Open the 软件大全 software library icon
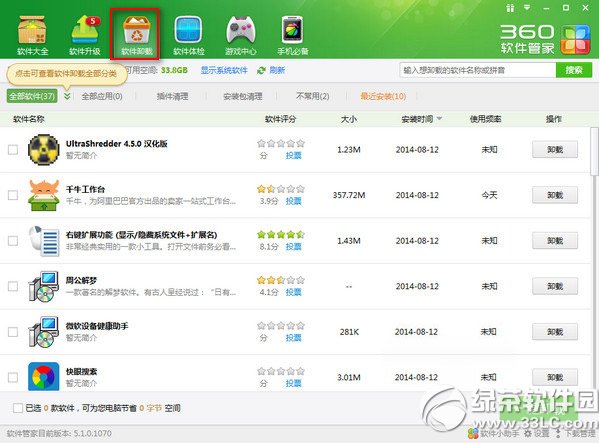Screen dimensions: 599x443 [x=32, y=36]
